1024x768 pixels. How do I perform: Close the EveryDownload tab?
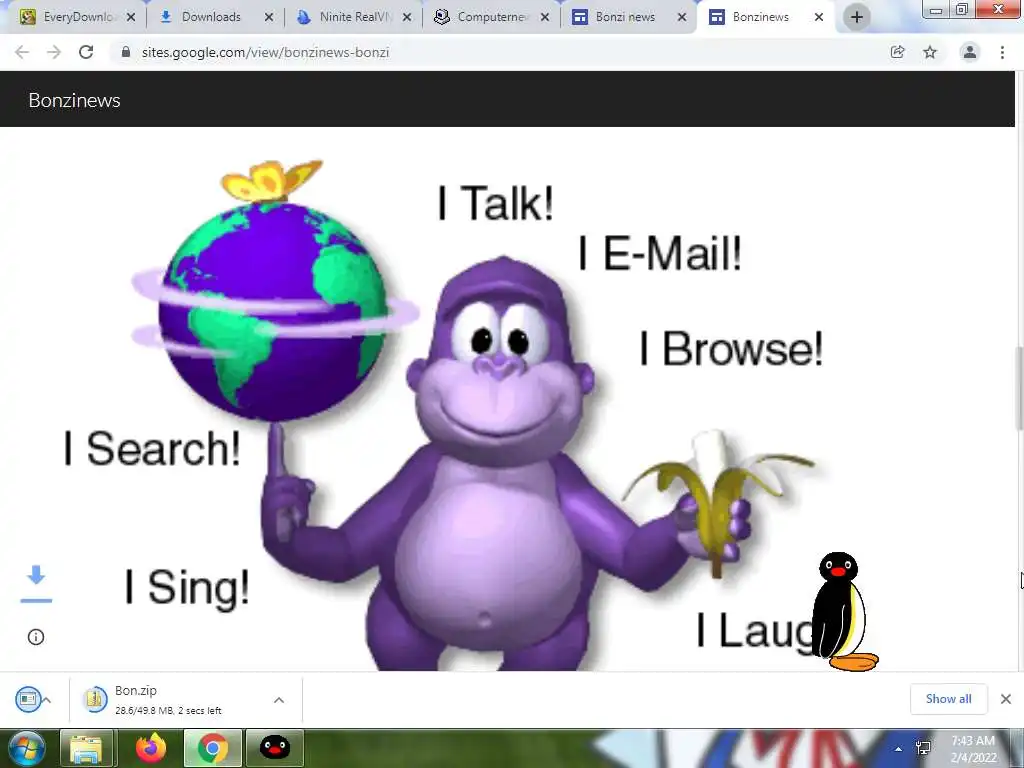point(131,17)
